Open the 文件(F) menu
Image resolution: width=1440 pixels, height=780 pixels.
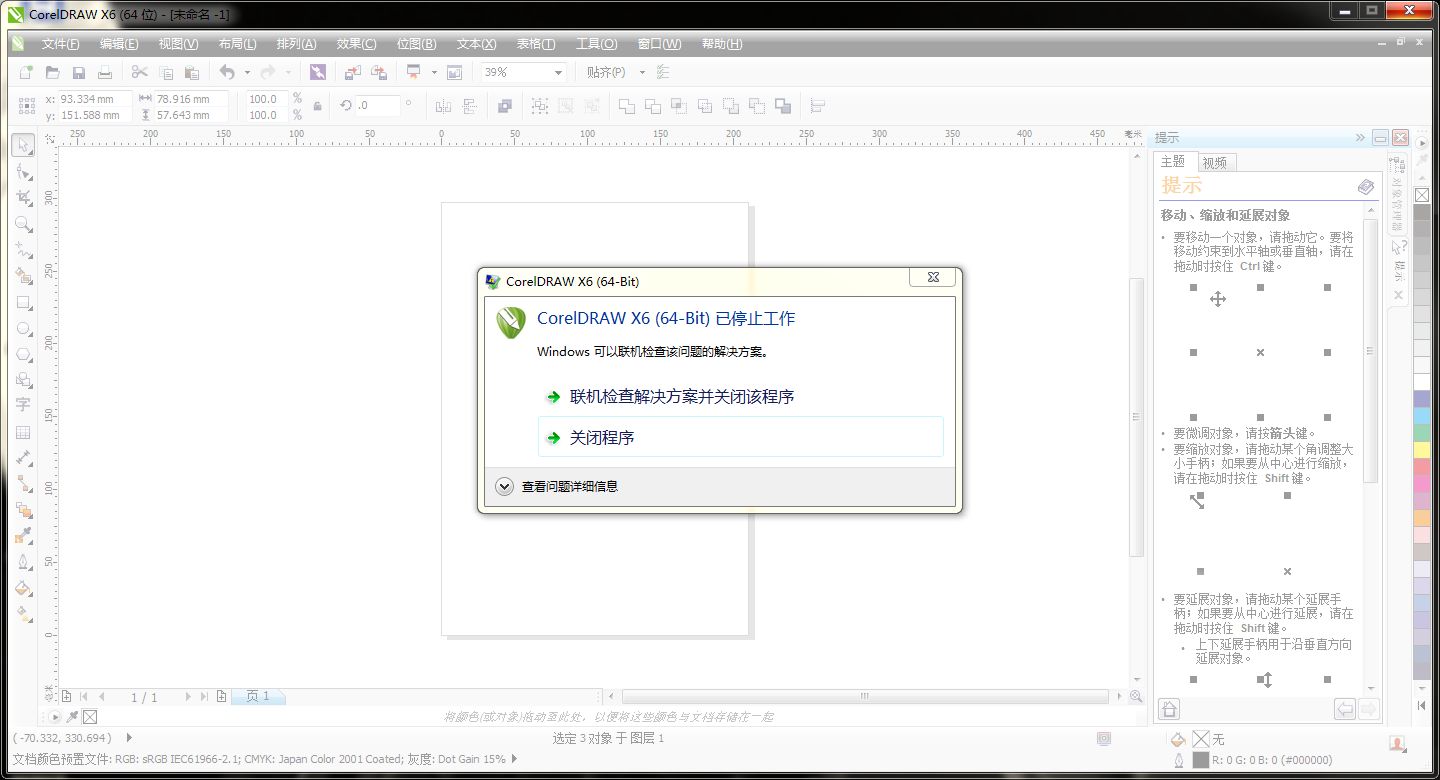[60, 44]
